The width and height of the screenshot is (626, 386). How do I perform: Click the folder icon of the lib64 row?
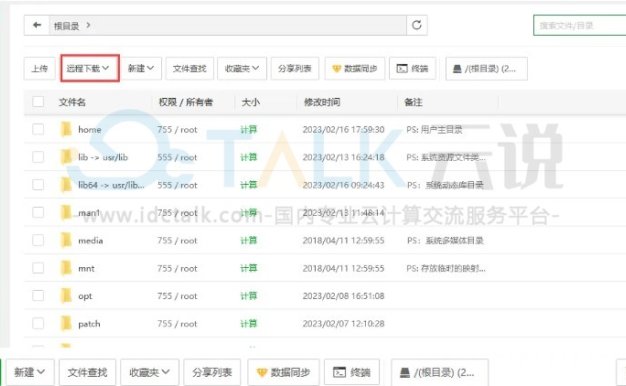(66, 185)
